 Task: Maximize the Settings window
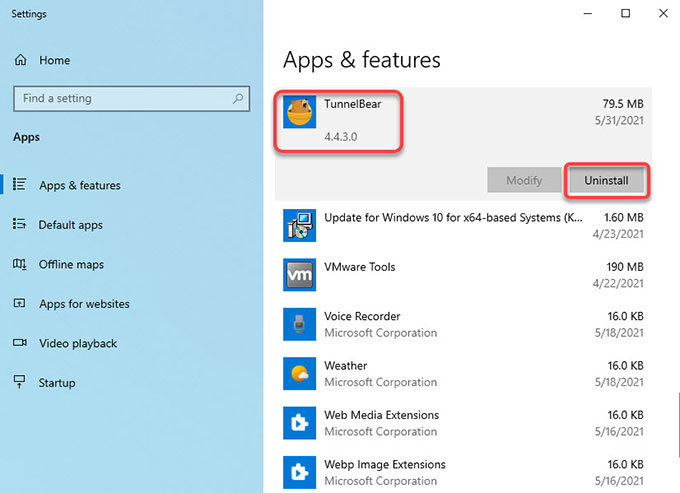625,13
